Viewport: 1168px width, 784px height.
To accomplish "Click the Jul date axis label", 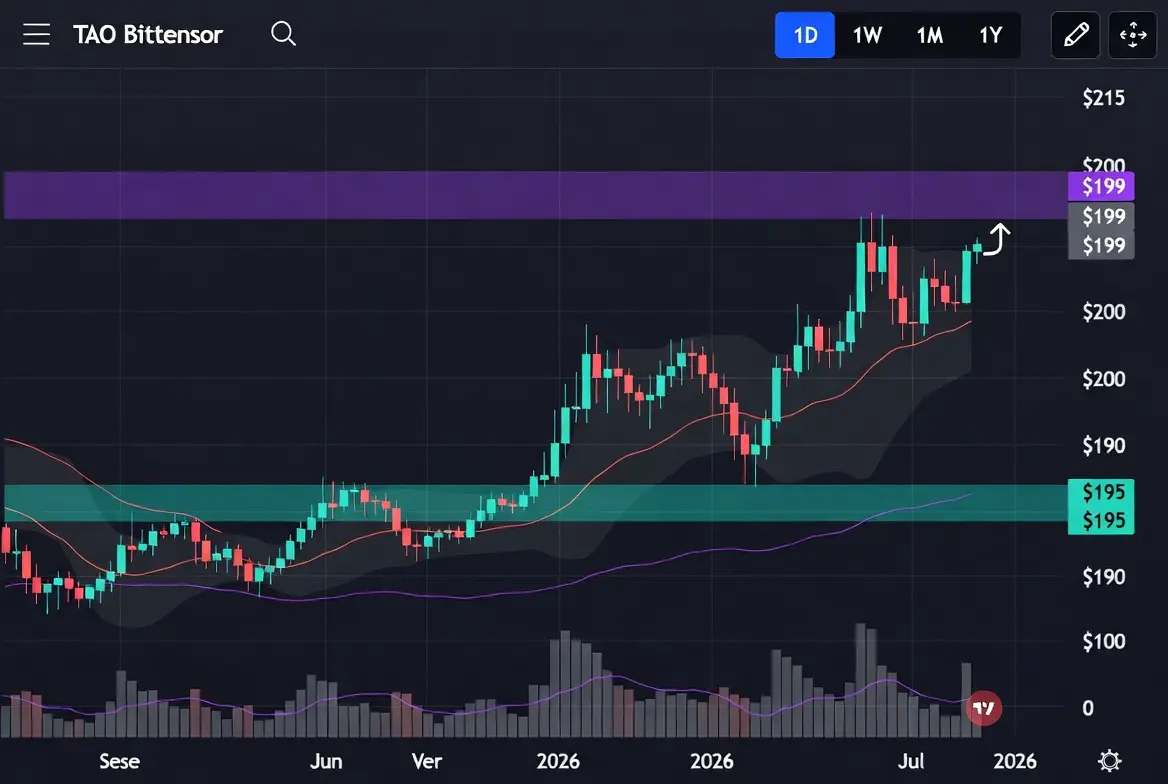I will coord(910,761).
